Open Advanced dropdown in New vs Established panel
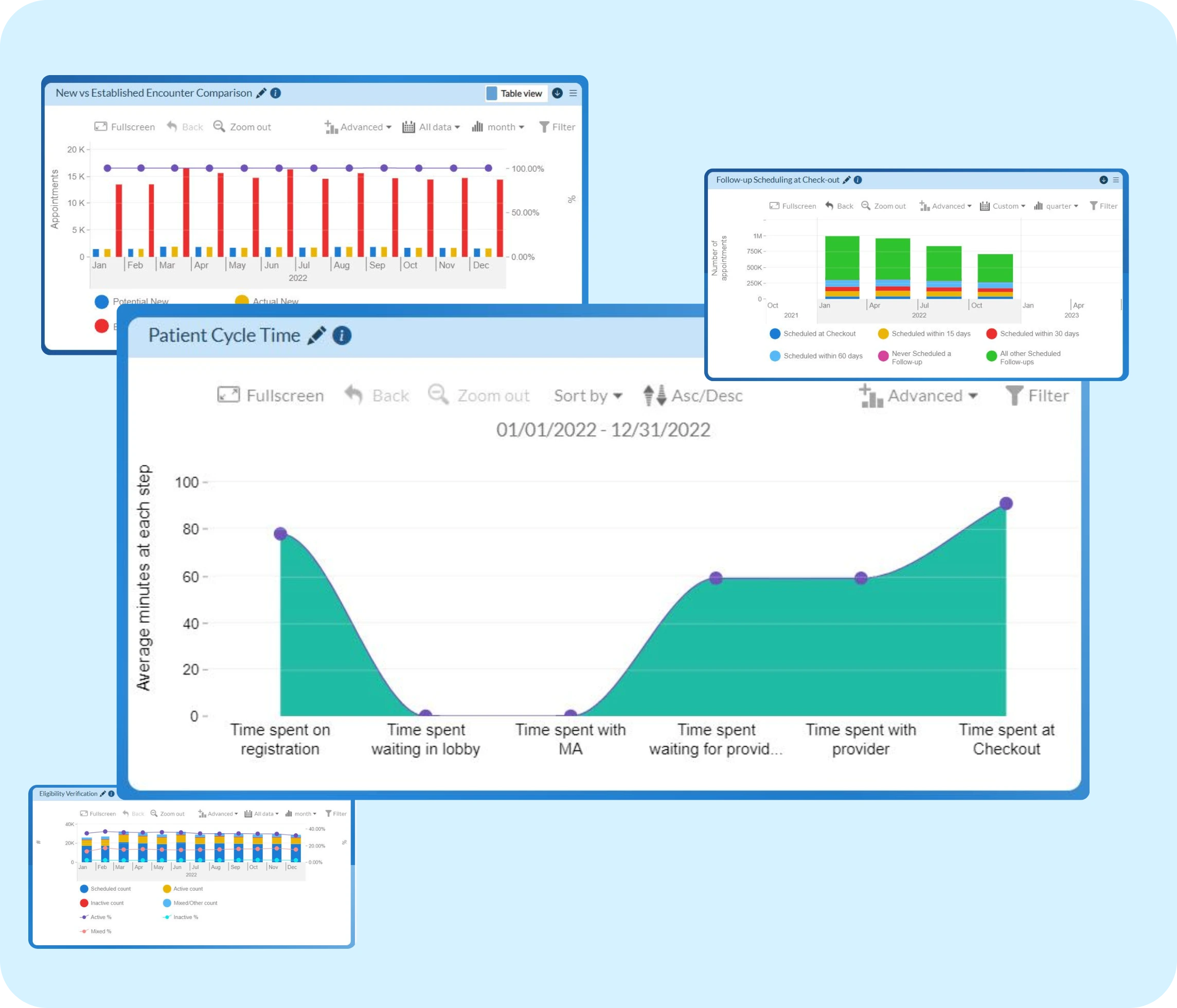 [x=358, y=127]
